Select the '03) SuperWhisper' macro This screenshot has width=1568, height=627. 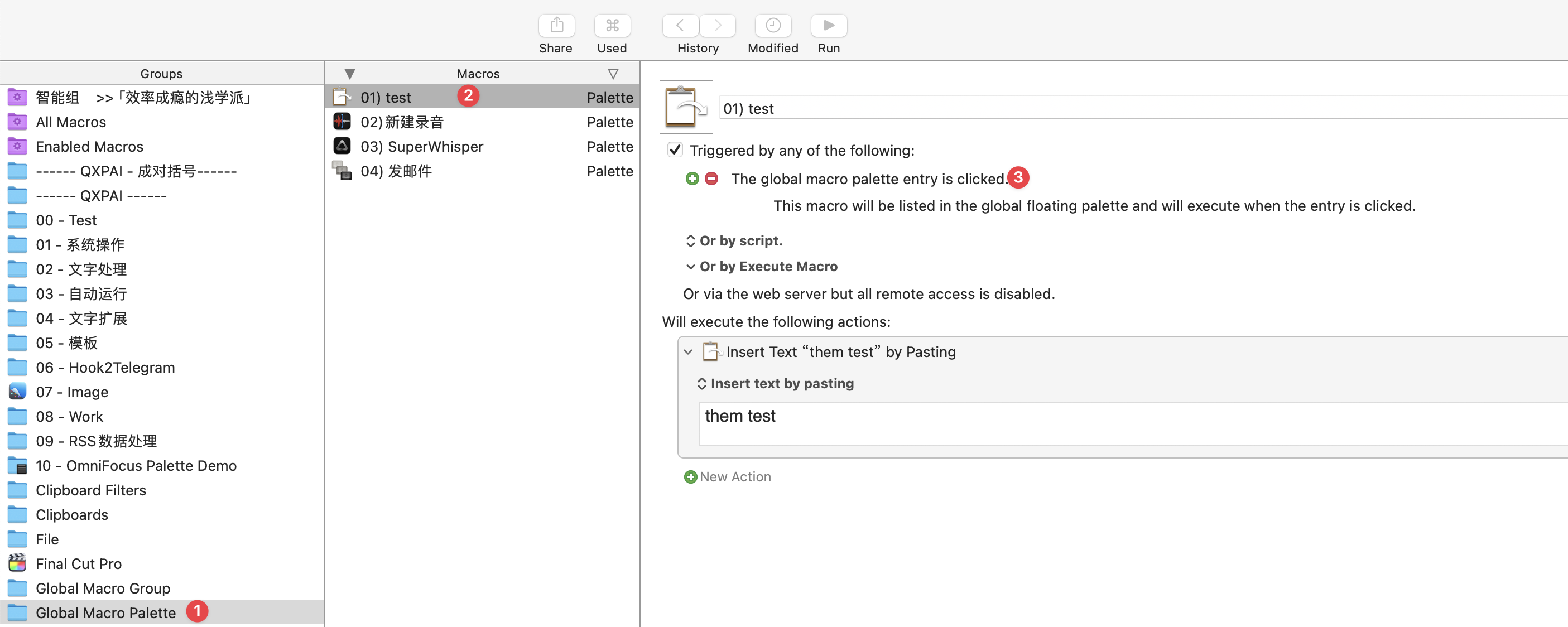click(x=421, y=147)
